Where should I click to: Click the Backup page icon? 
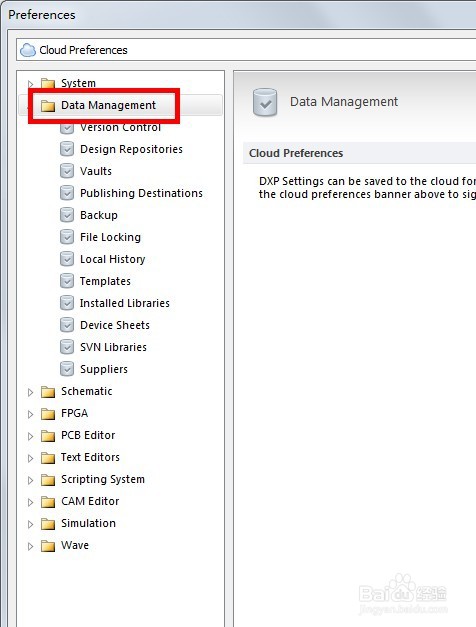[x=67, y=215]
